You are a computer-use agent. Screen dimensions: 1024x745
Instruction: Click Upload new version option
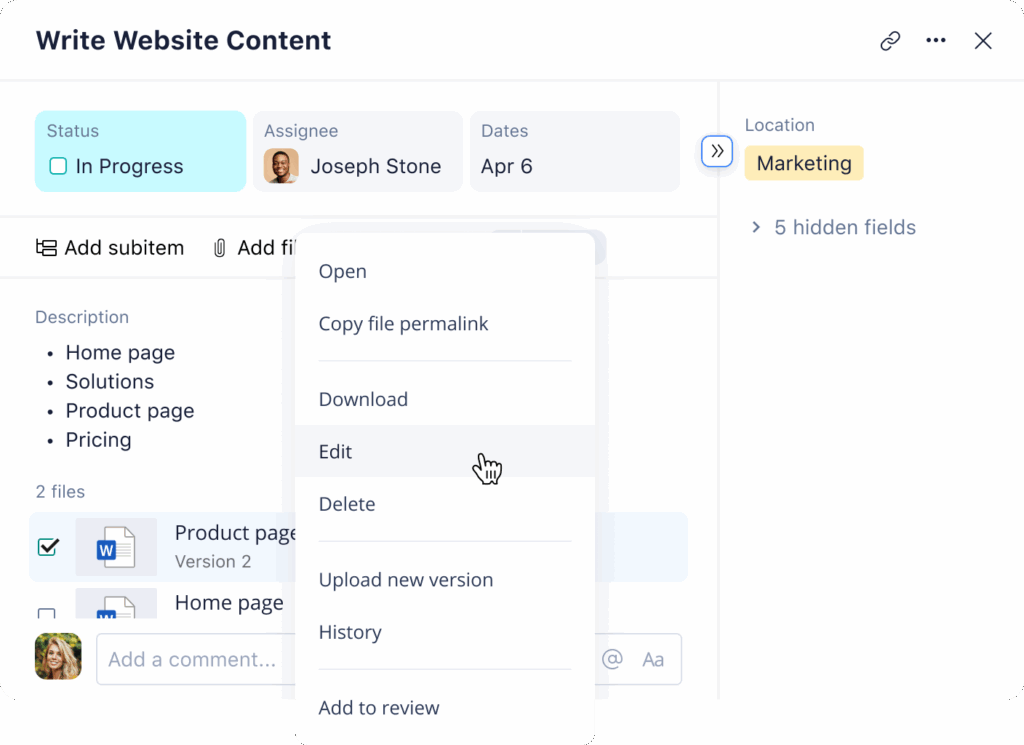[x=405, y=580]
